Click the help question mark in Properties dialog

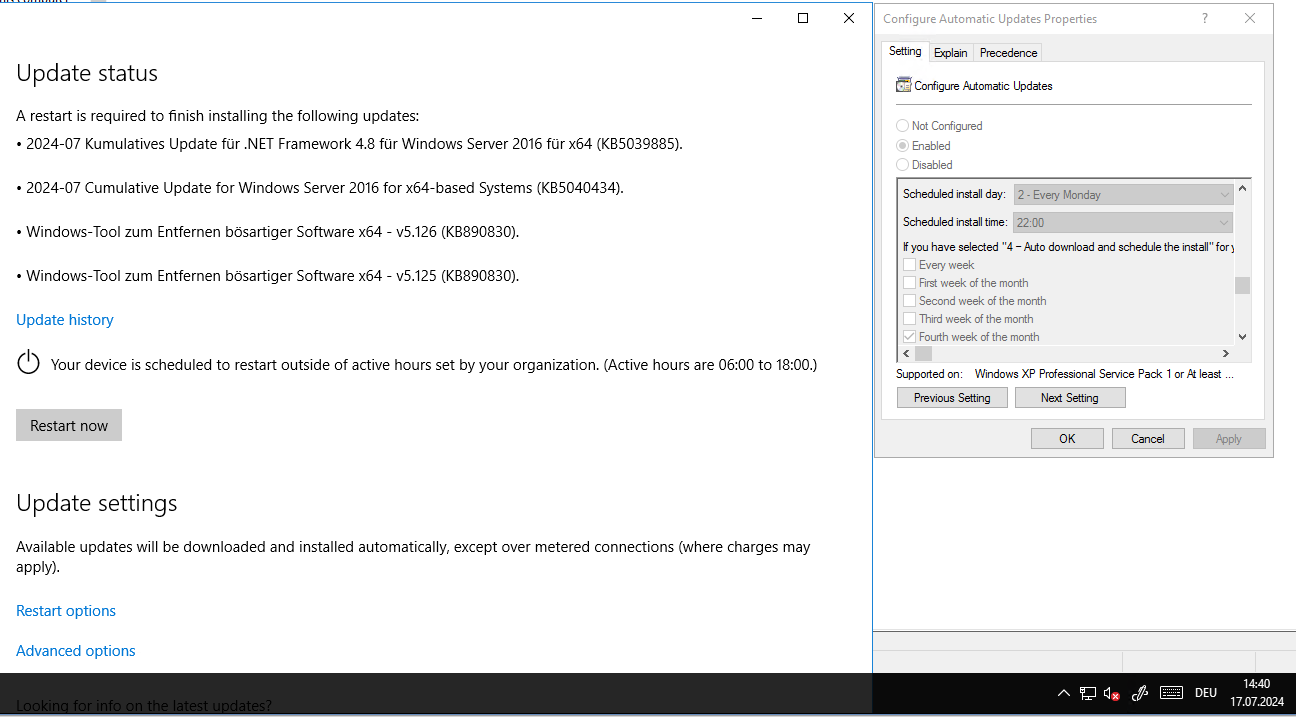[x=1204, y=18]
